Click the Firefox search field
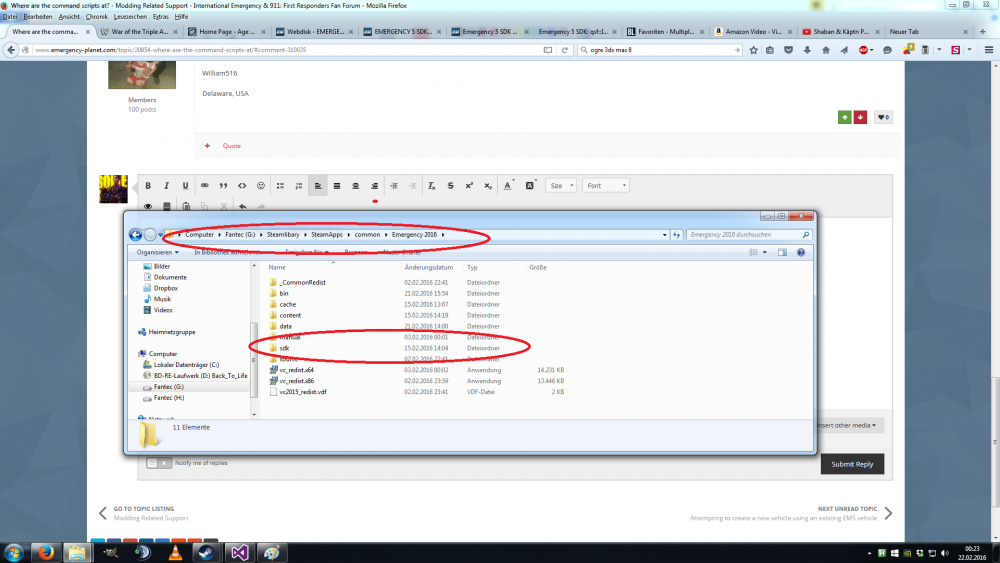 tap(660, 50)
